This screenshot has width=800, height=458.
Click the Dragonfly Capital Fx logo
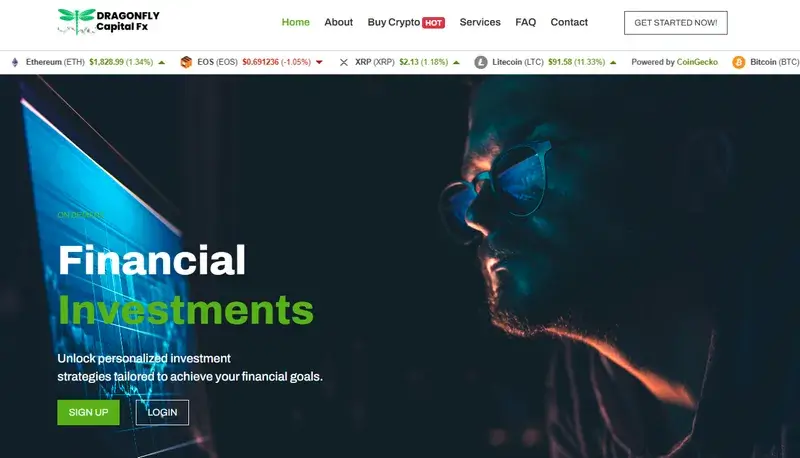pyautogui.click(x=109, y=22)
